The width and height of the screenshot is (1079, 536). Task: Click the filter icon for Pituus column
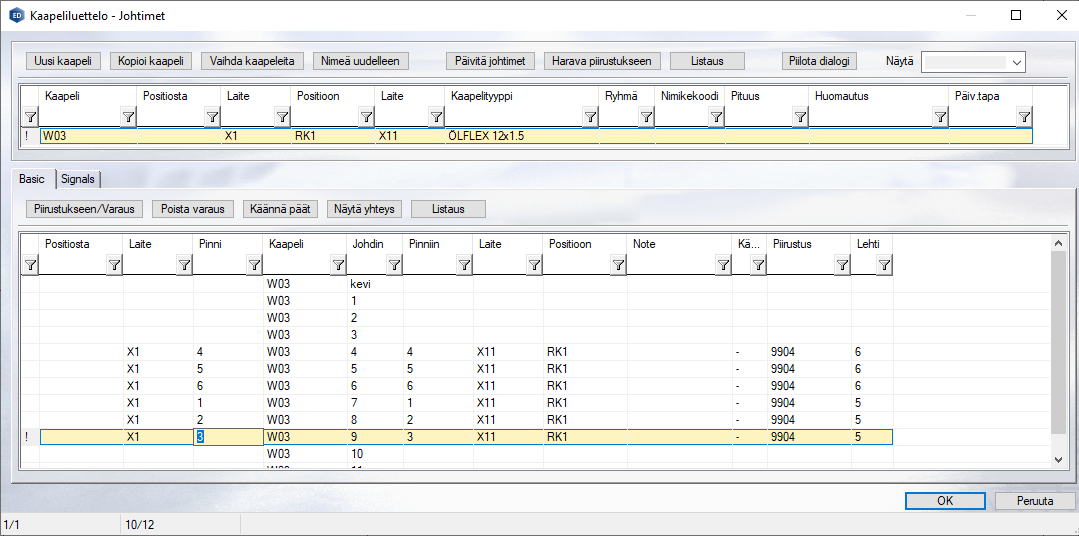[x=800, y=118]
